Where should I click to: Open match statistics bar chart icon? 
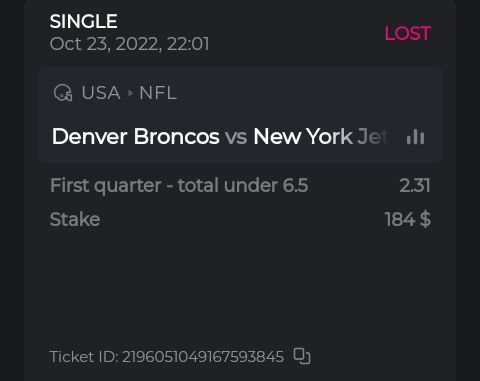point(415,137)
